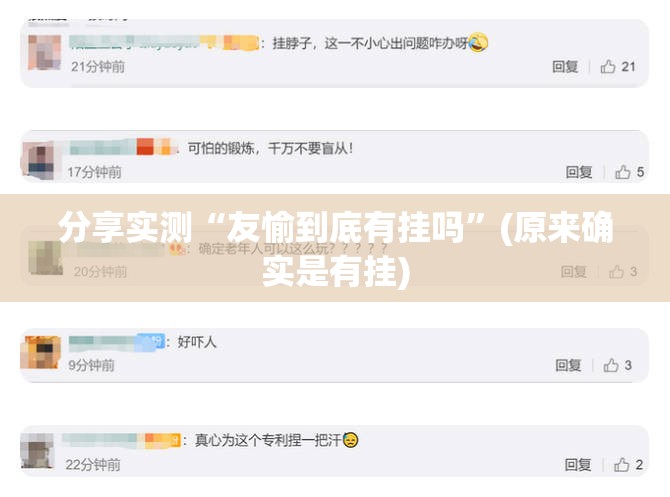
Task: Click 回复 next to the 好吓人 comment
Action: 568,365
